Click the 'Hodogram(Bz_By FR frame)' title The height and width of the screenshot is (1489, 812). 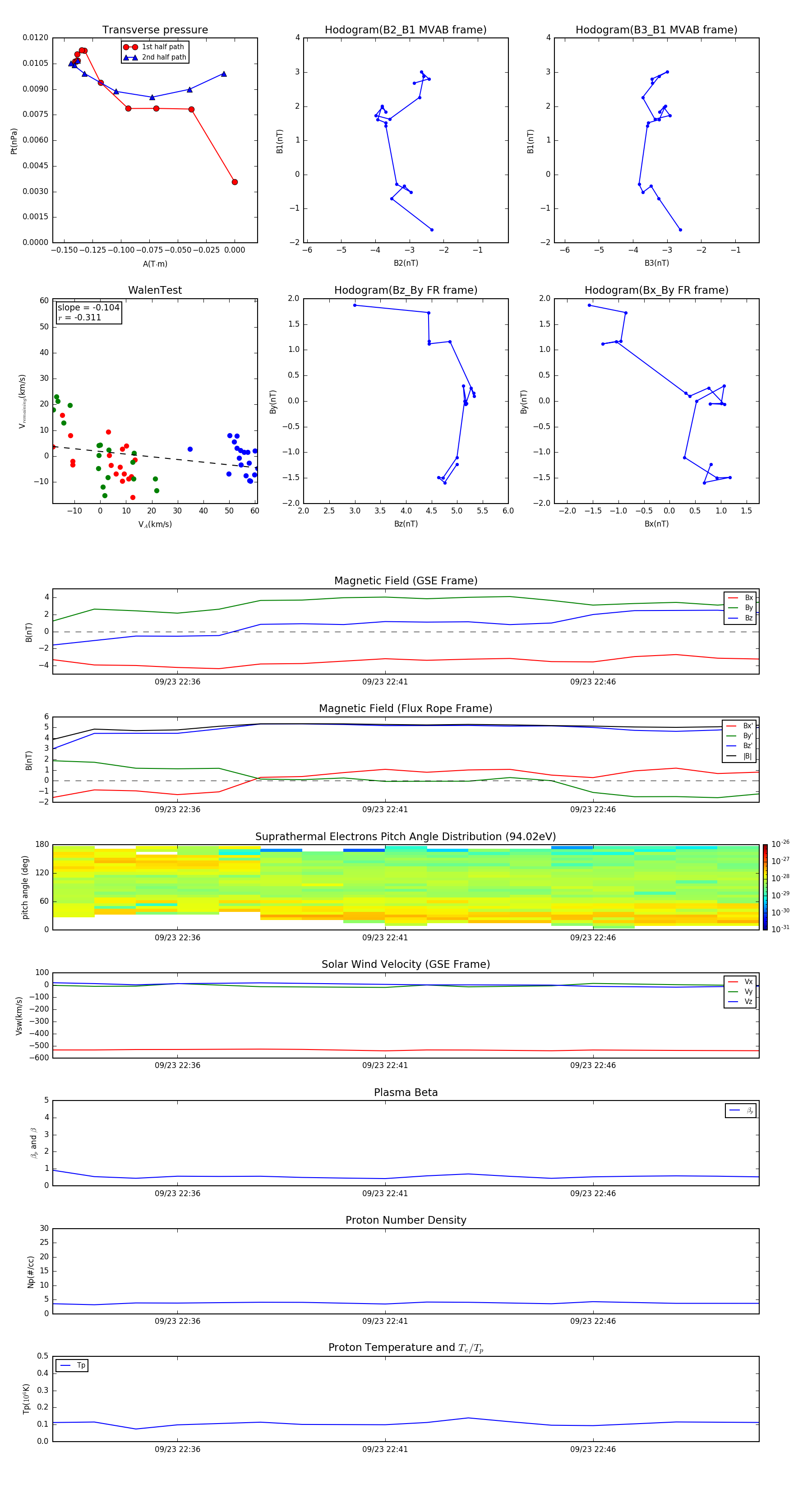[x=406, y=290]
